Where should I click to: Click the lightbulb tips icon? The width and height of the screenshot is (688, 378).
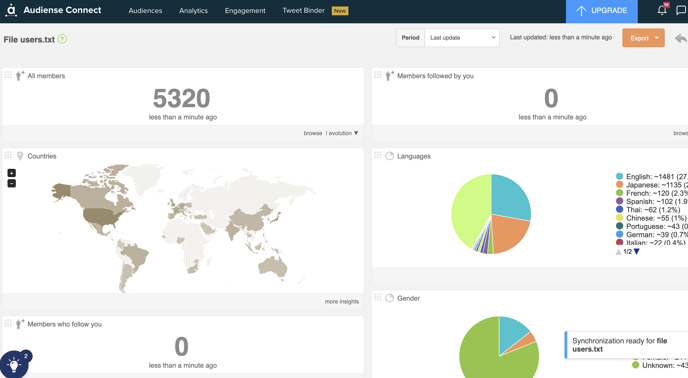coord(14,364)
